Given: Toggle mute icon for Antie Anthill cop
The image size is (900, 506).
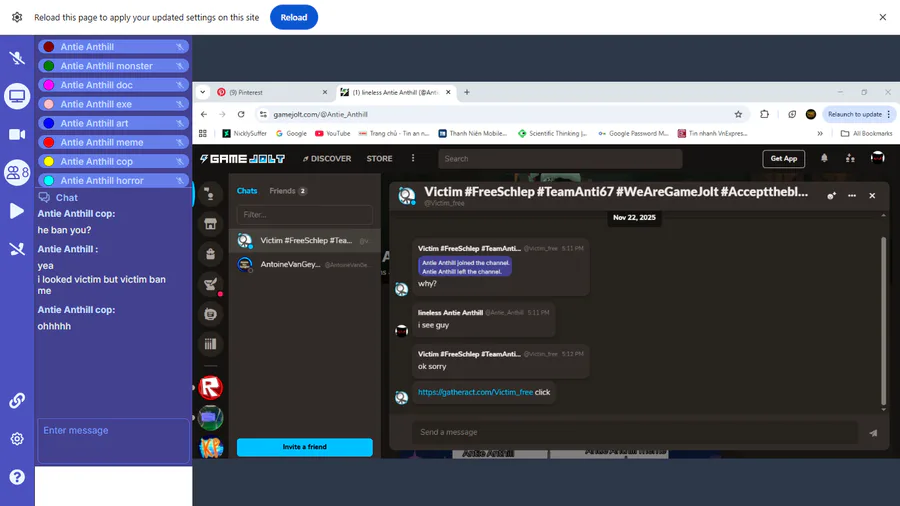Looking at the screenshot, I should pyautogui.click(x=180, y=161).
